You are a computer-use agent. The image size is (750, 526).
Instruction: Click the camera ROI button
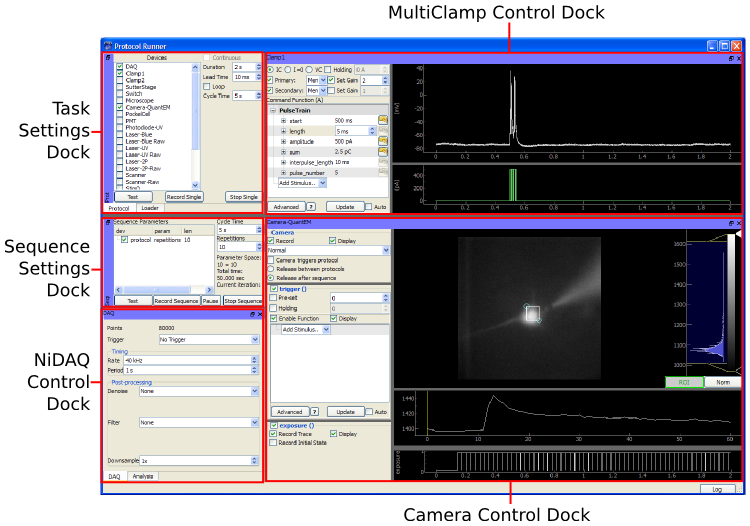point(684,382)
